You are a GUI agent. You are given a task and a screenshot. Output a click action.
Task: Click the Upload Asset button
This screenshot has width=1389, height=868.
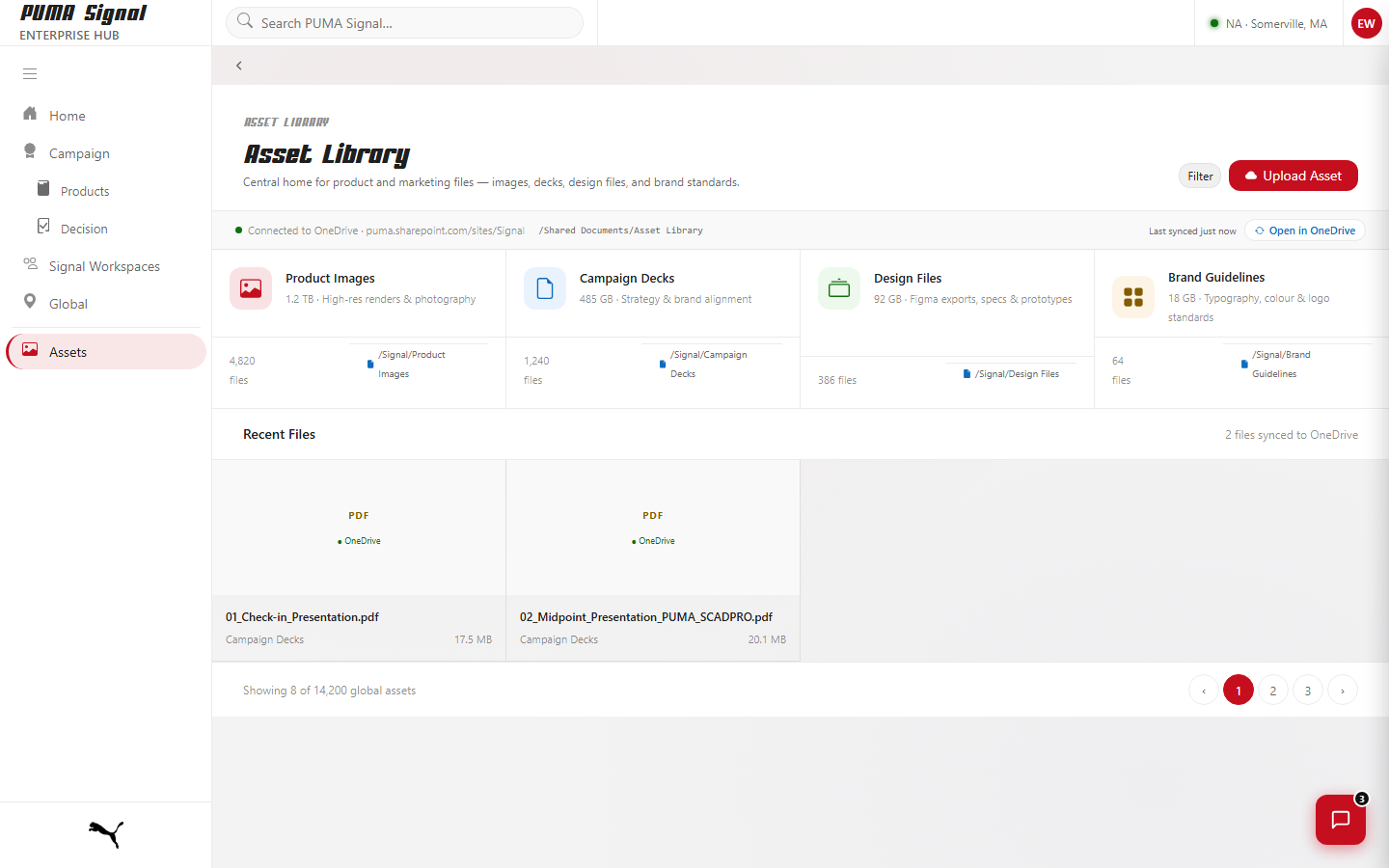pos(1294,176)
